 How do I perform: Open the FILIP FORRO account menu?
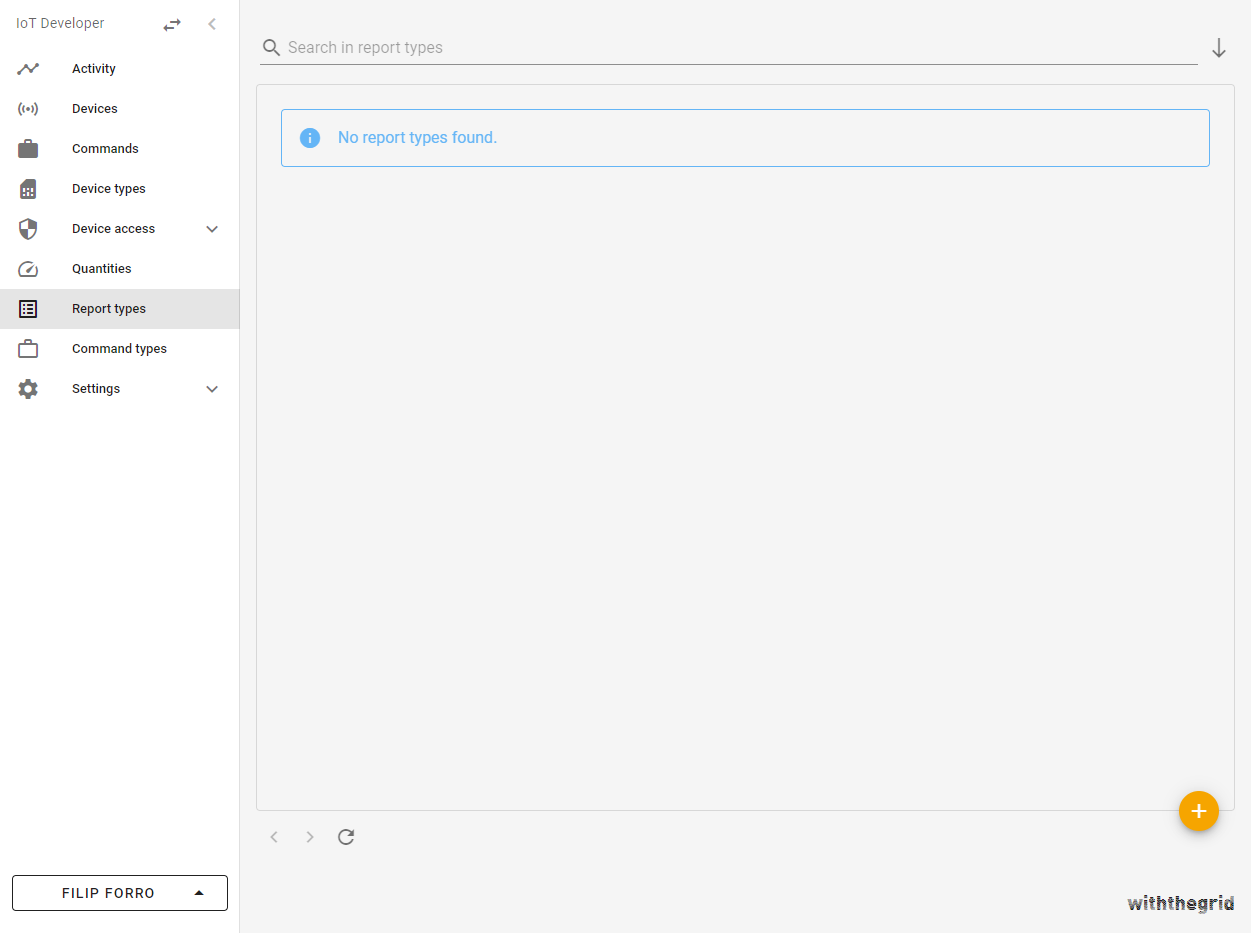(119, 893)
